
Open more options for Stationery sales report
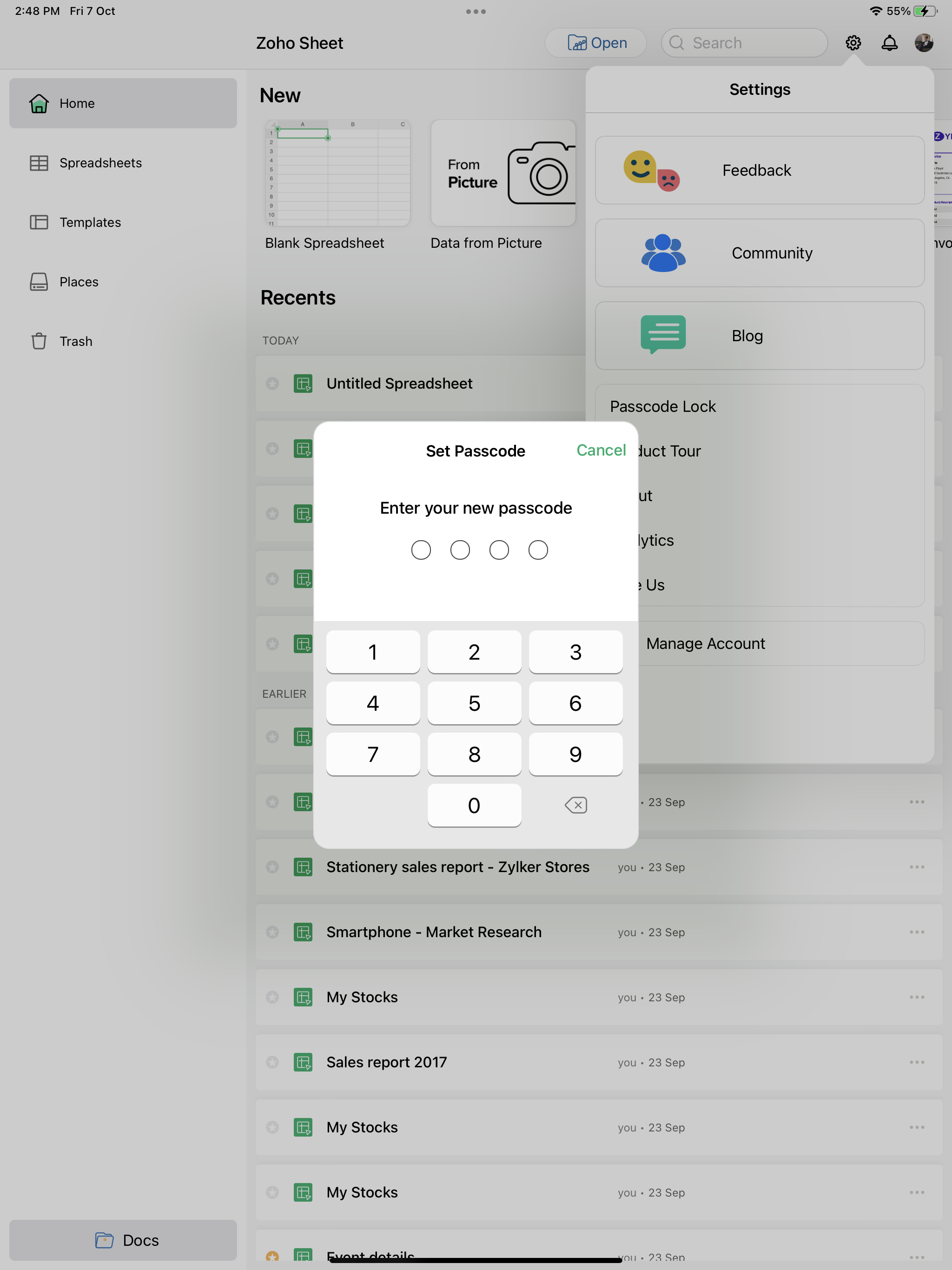click(x=916, y=867)
